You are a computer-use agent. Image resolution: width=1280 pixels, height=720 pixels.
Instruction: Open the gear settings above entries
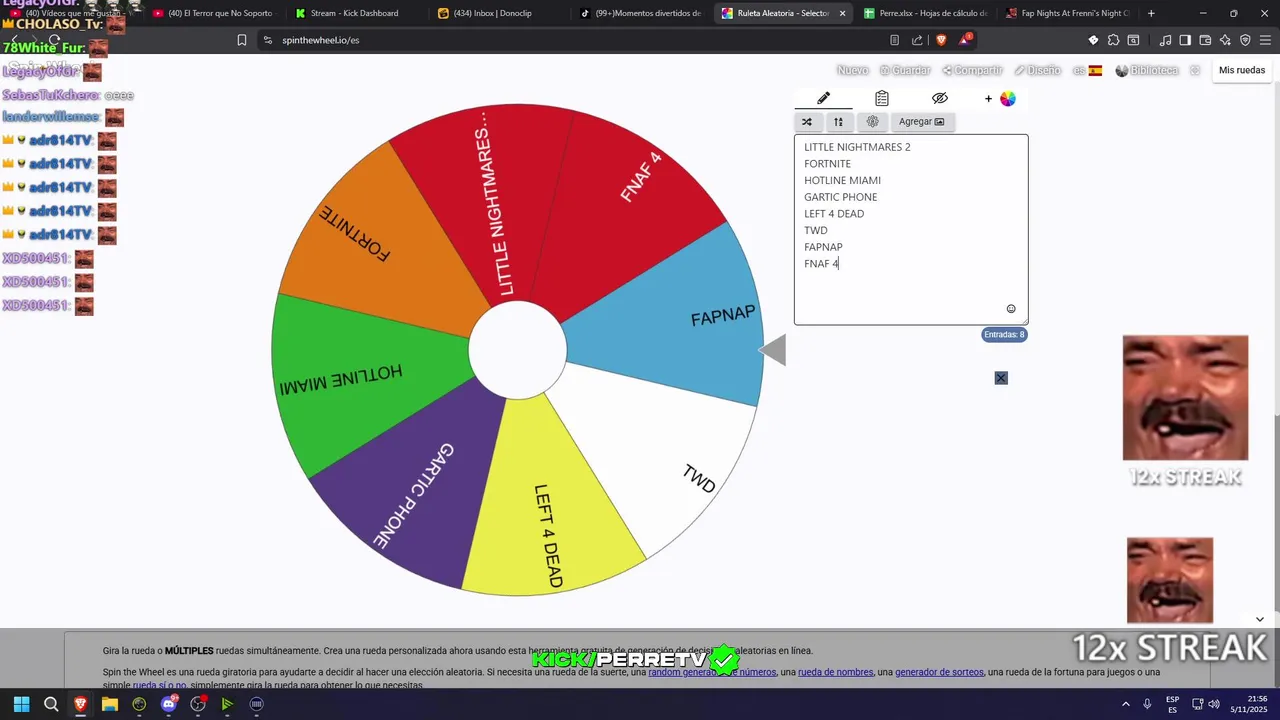tap(872, 122)
